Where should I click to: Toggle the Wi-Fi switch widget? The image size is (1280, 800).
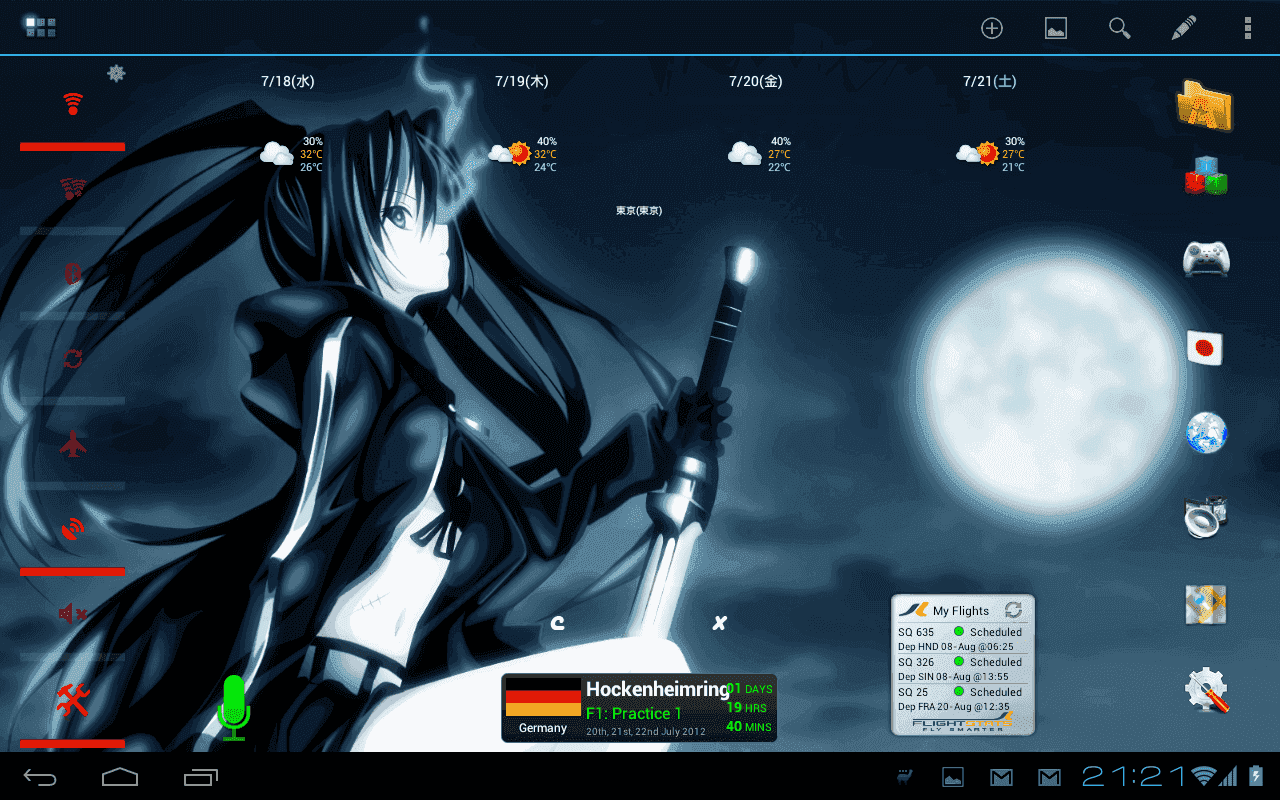(72, 104)
